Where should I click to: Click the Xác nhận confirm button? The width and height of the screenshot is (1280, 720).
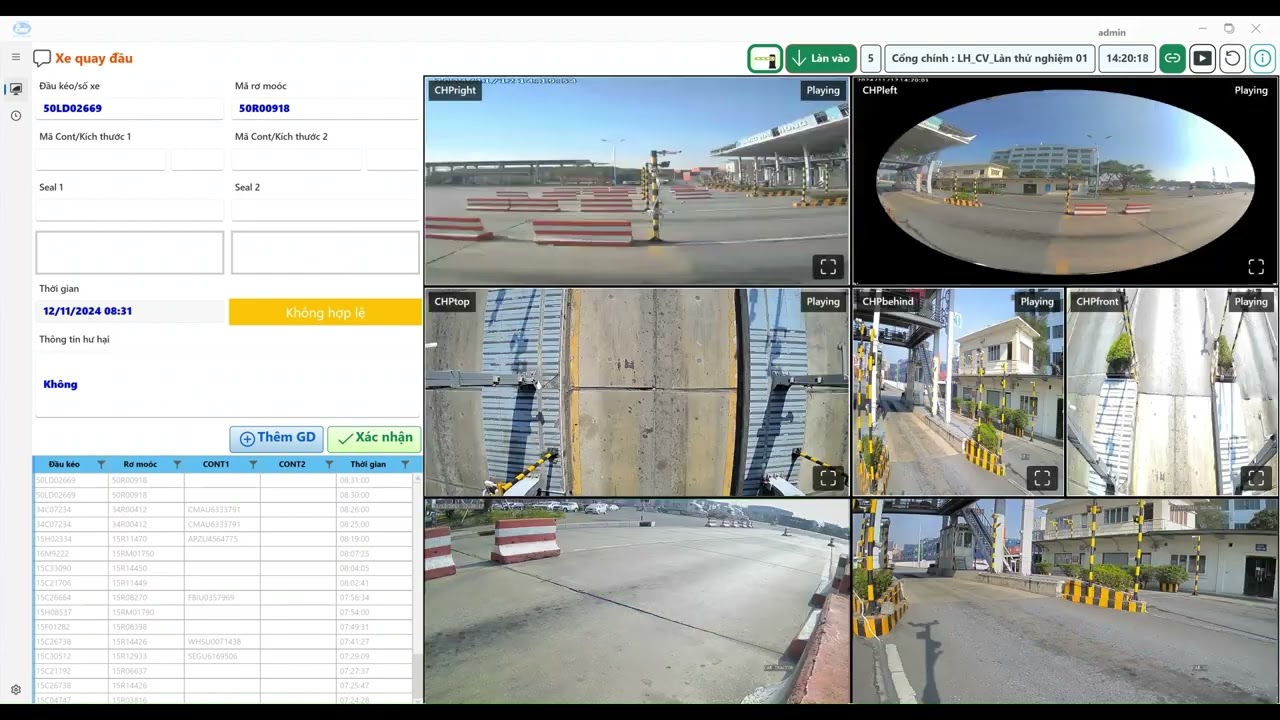coord(374,438)
